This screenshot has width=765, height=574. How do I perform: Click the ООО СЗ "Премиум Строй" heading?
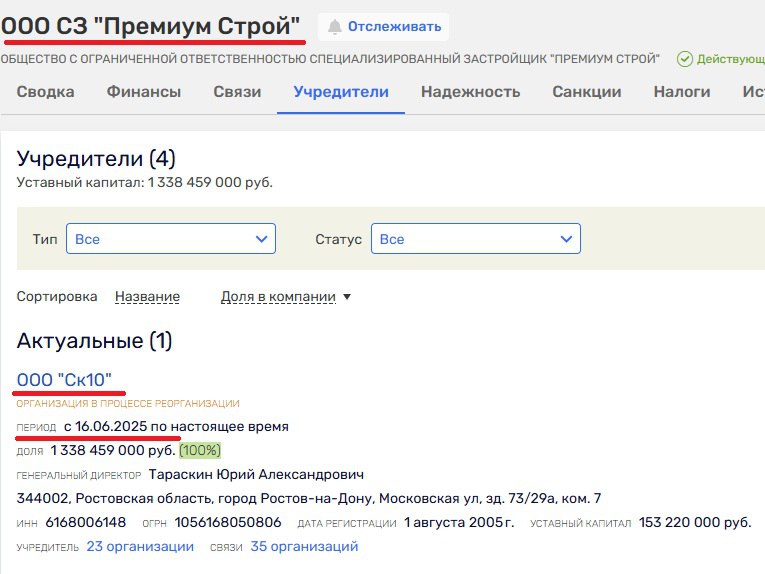pyautogui.click(x=151, y=26)
